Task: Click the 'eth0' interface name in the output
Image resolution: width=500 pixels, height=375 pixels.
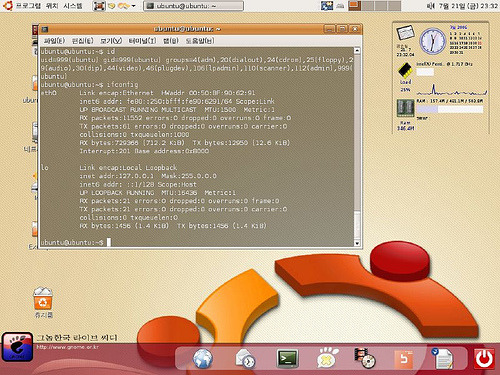Action: [49, 93]
